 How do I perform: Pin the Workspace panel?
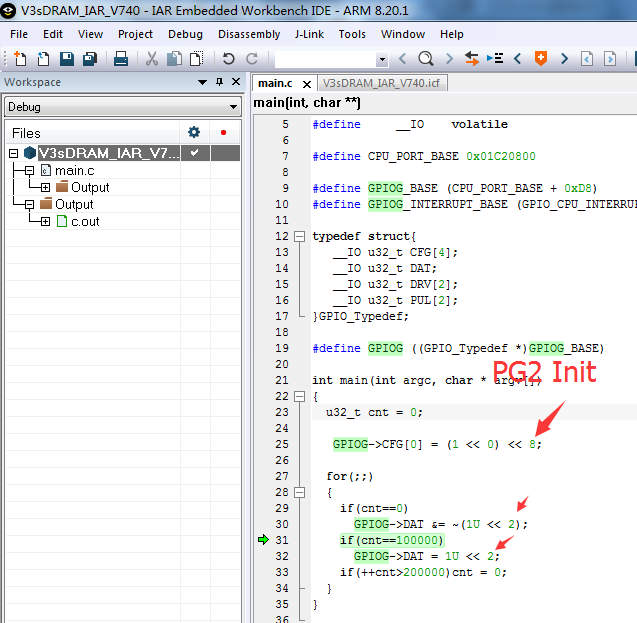click(219, 82)
